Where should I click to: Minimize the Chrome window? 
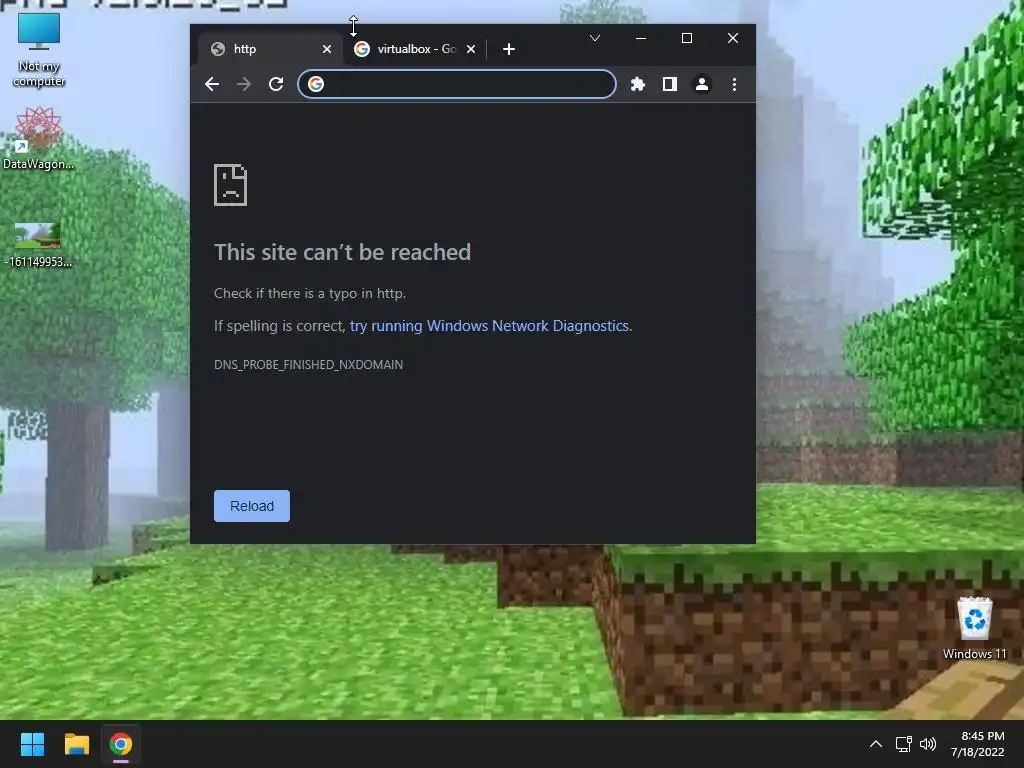coord(641,38)
